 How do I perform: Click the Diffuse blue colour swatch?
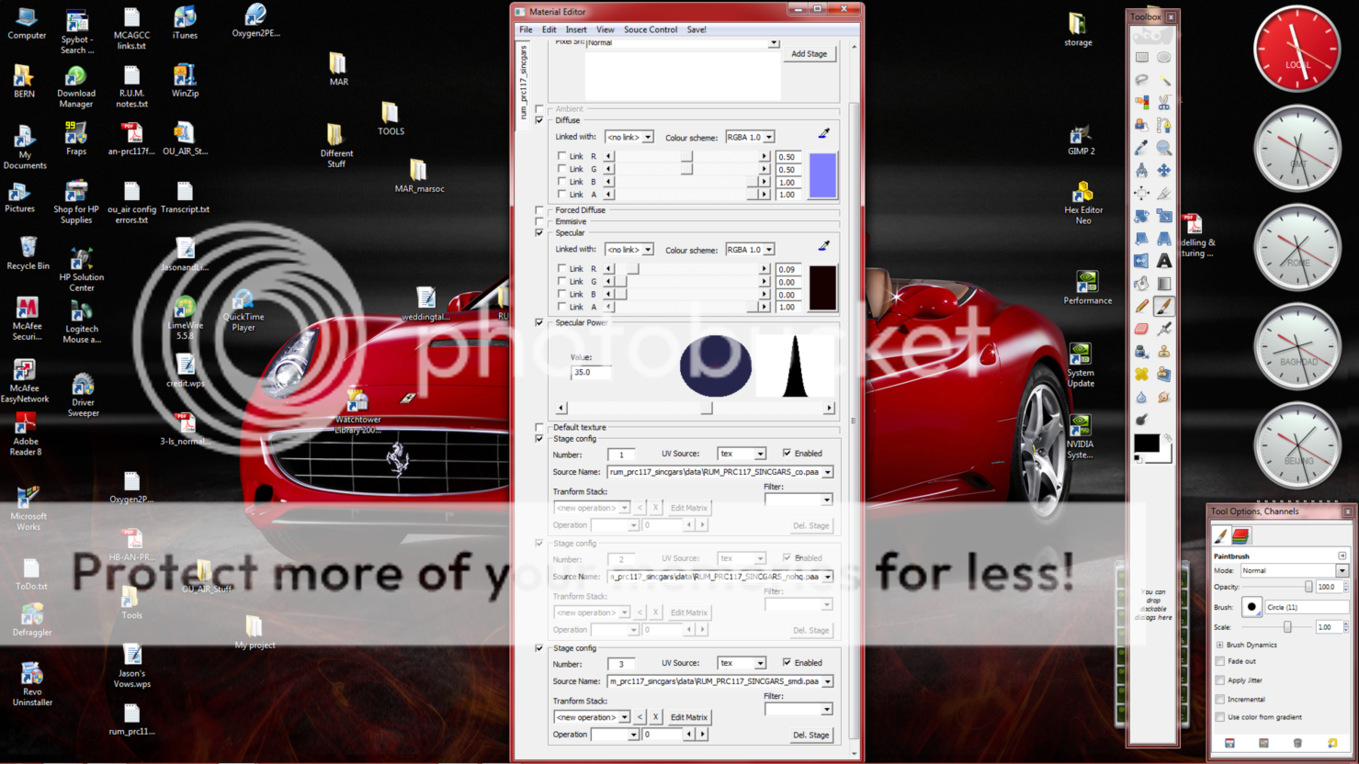coord(822,176)
